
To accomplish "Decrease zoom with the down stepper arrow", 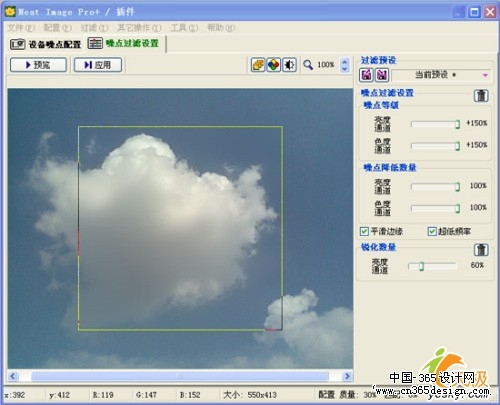I will [345, 68].
